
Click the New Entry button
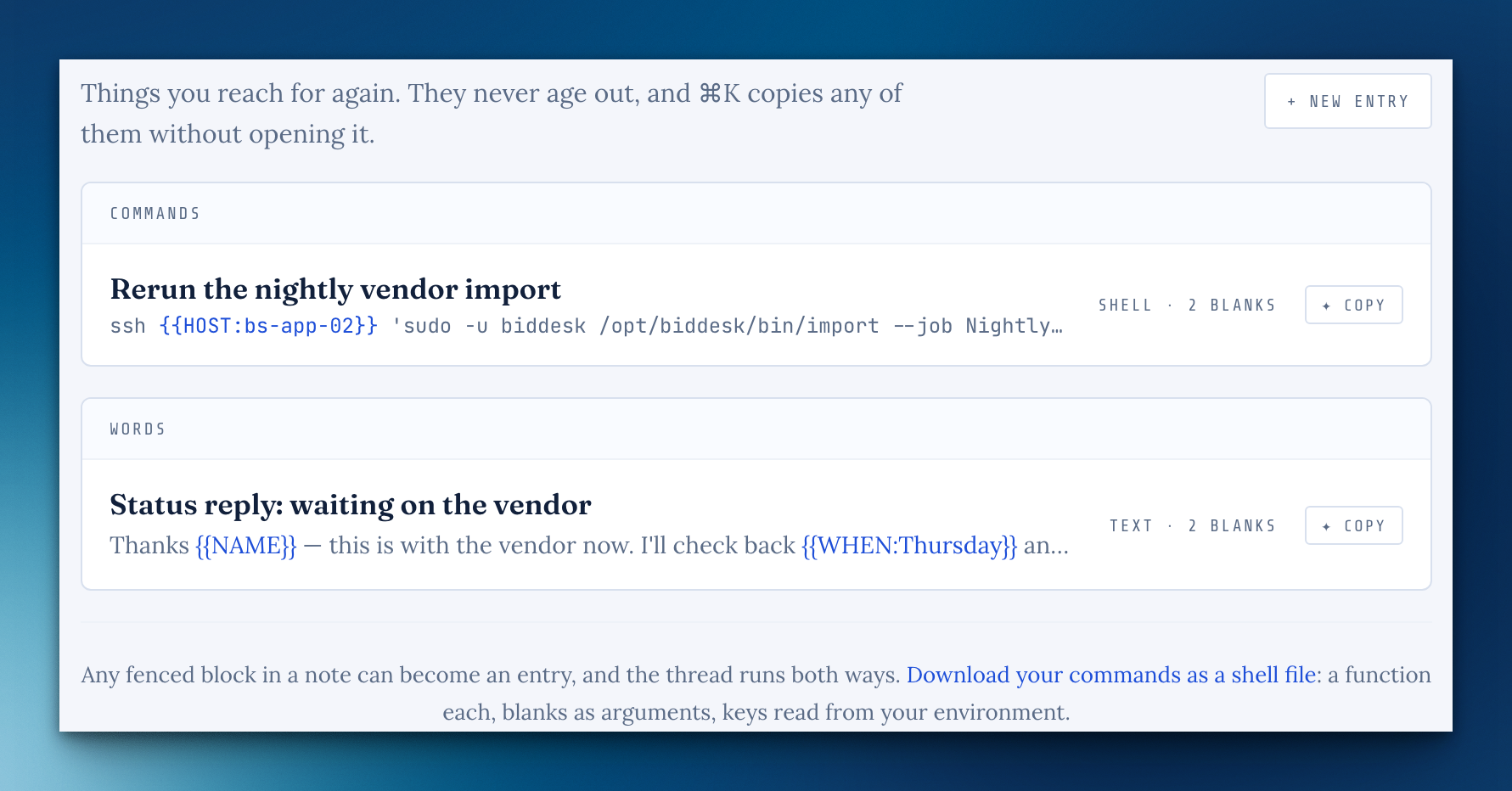point(1347,101)
